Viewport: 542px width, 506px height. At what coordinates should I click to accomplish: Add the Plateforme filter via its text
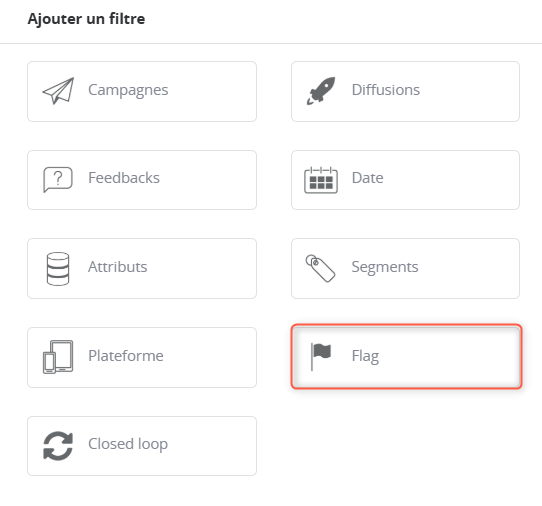[126, 356]
